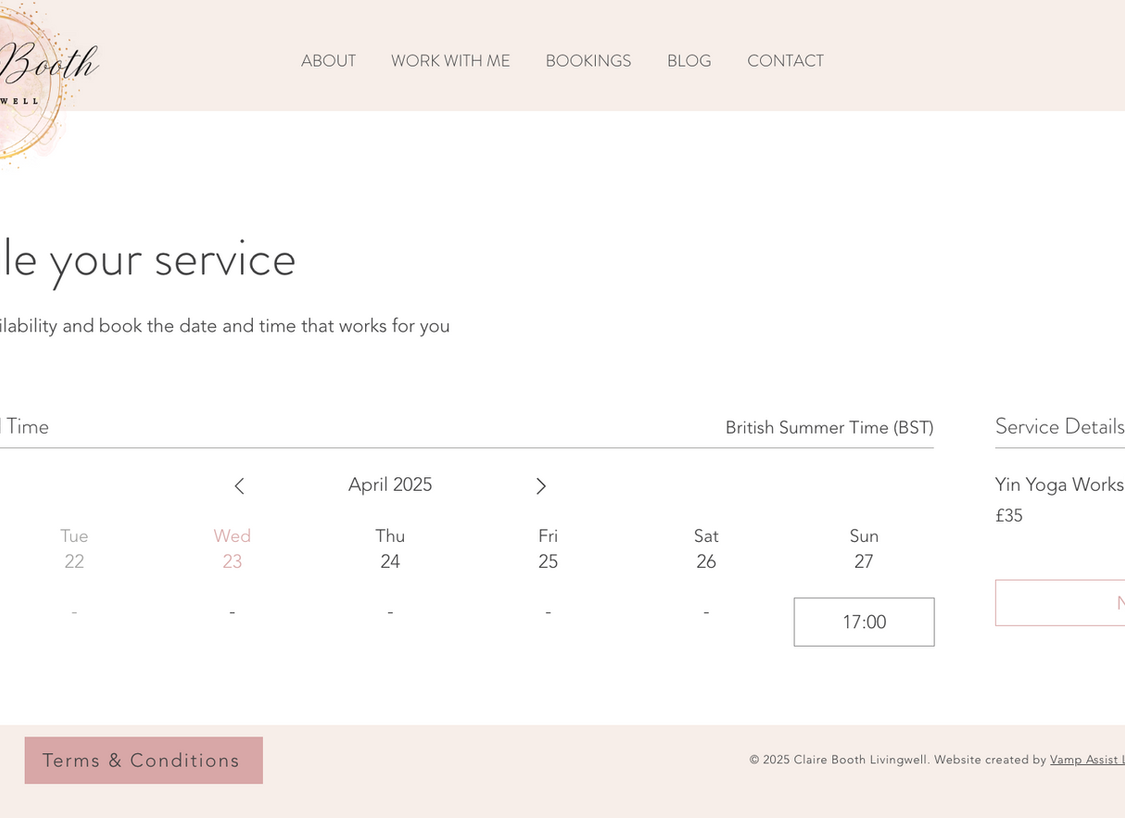Open WORK WITH ME page
Viewport: 1125px width, 818px height.
(x=450, y=61)
